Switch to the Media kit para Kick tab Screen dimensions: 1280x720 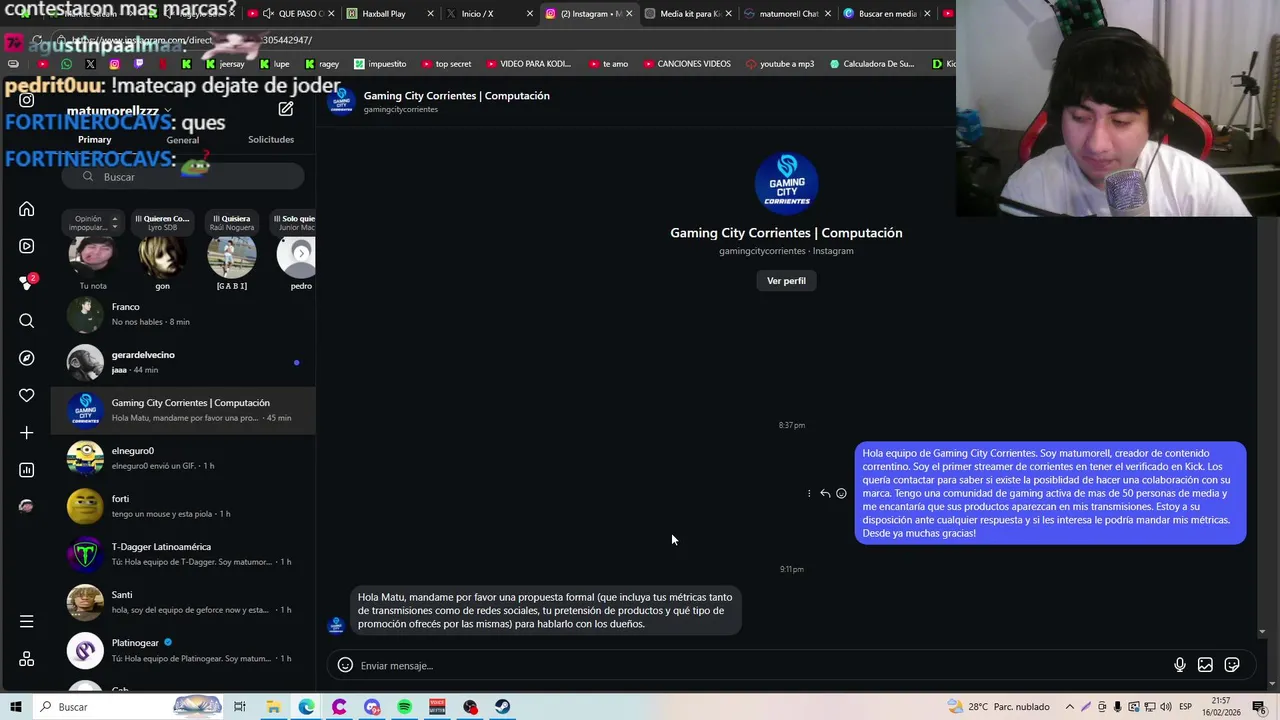click(689, 14)
